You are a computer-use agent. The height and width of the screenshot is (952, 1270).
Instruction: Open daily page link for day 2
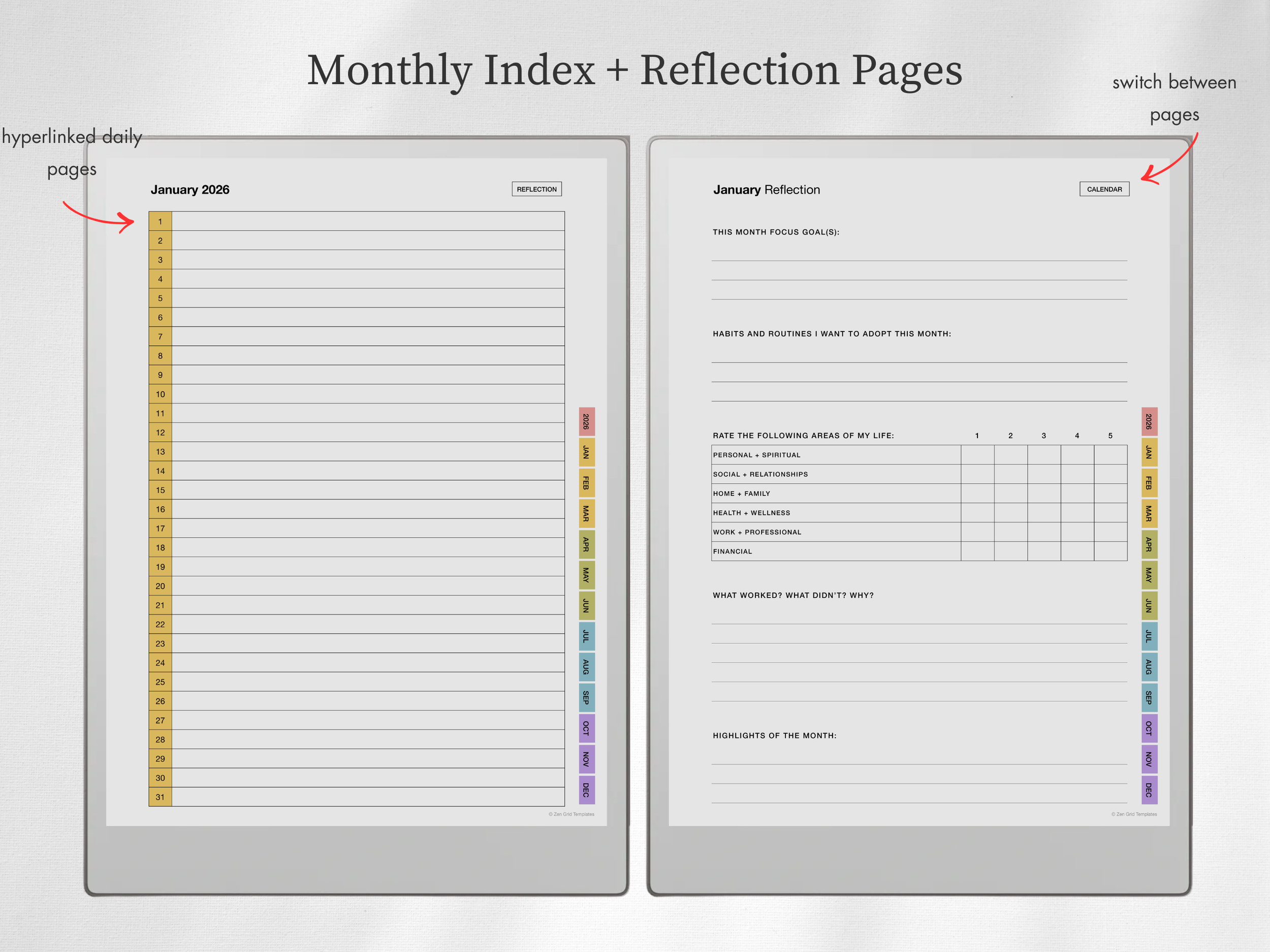tap(160, 241)
